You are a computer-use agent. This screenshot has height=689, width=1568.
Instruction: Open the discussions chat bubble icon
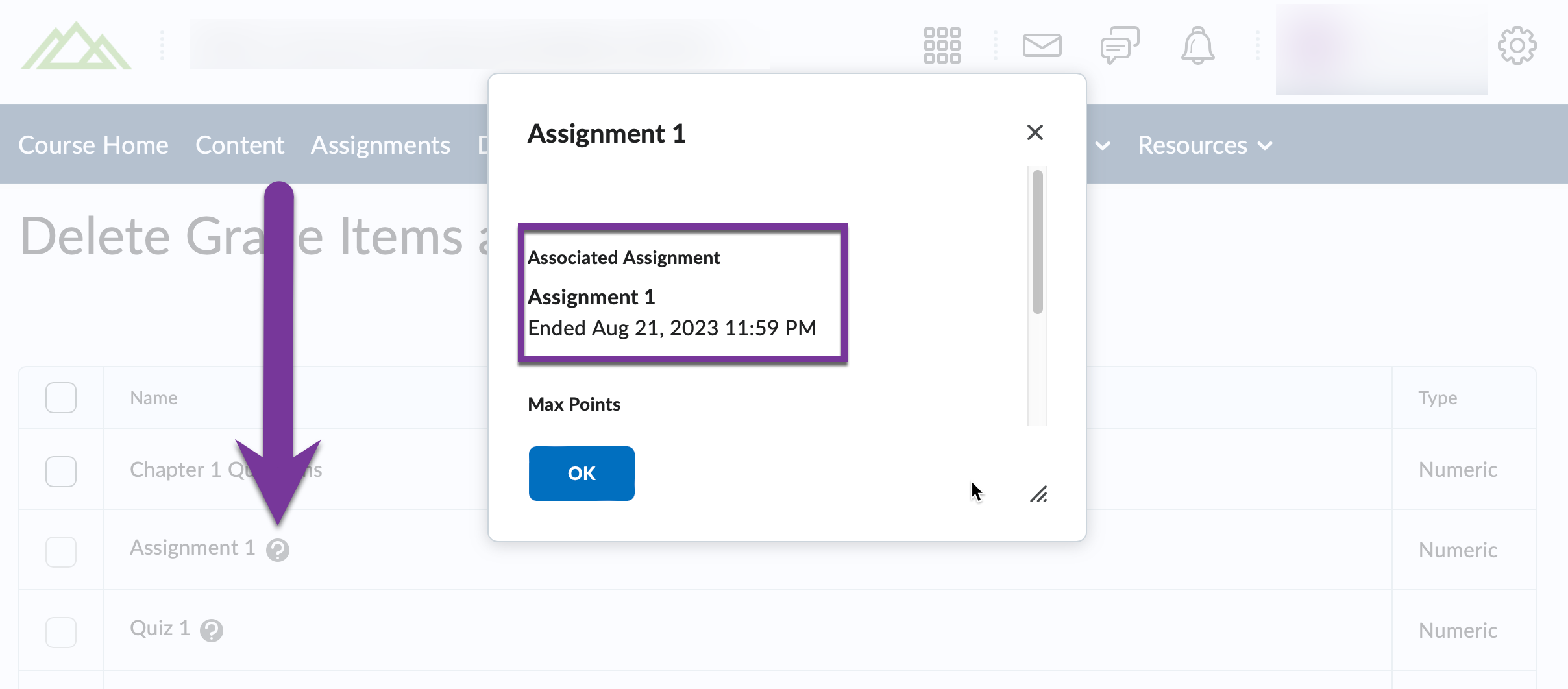pyautogui.click(x=1120, y=45)
